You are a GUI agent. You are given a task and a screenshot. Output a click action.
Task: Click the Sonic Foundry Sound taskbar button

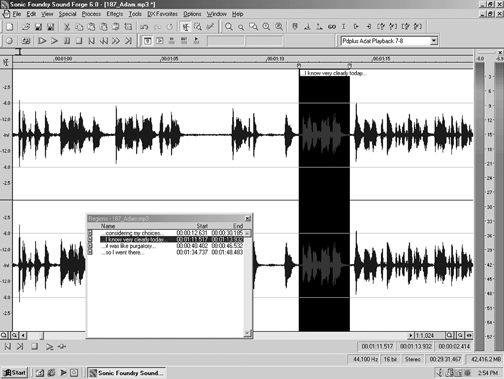point(127,373)
